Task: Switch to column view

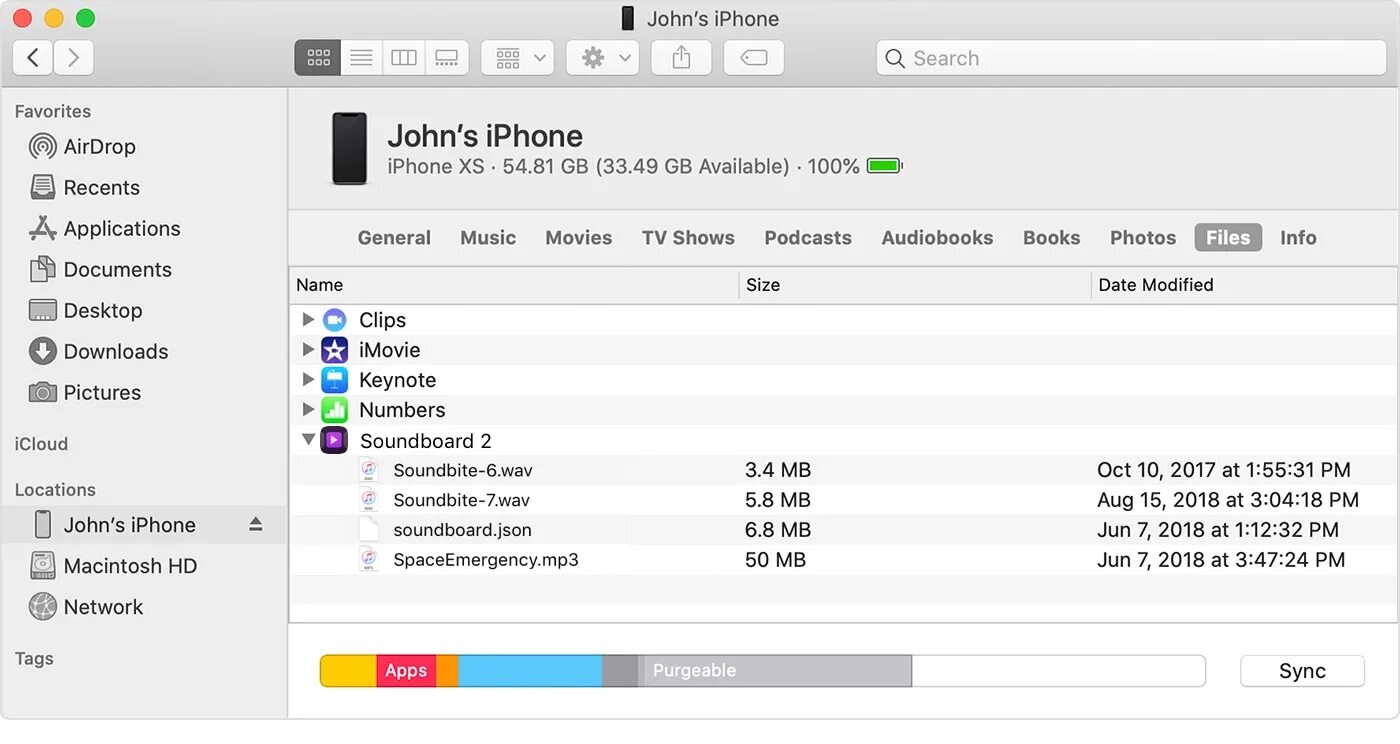Action: coord(404,58)
